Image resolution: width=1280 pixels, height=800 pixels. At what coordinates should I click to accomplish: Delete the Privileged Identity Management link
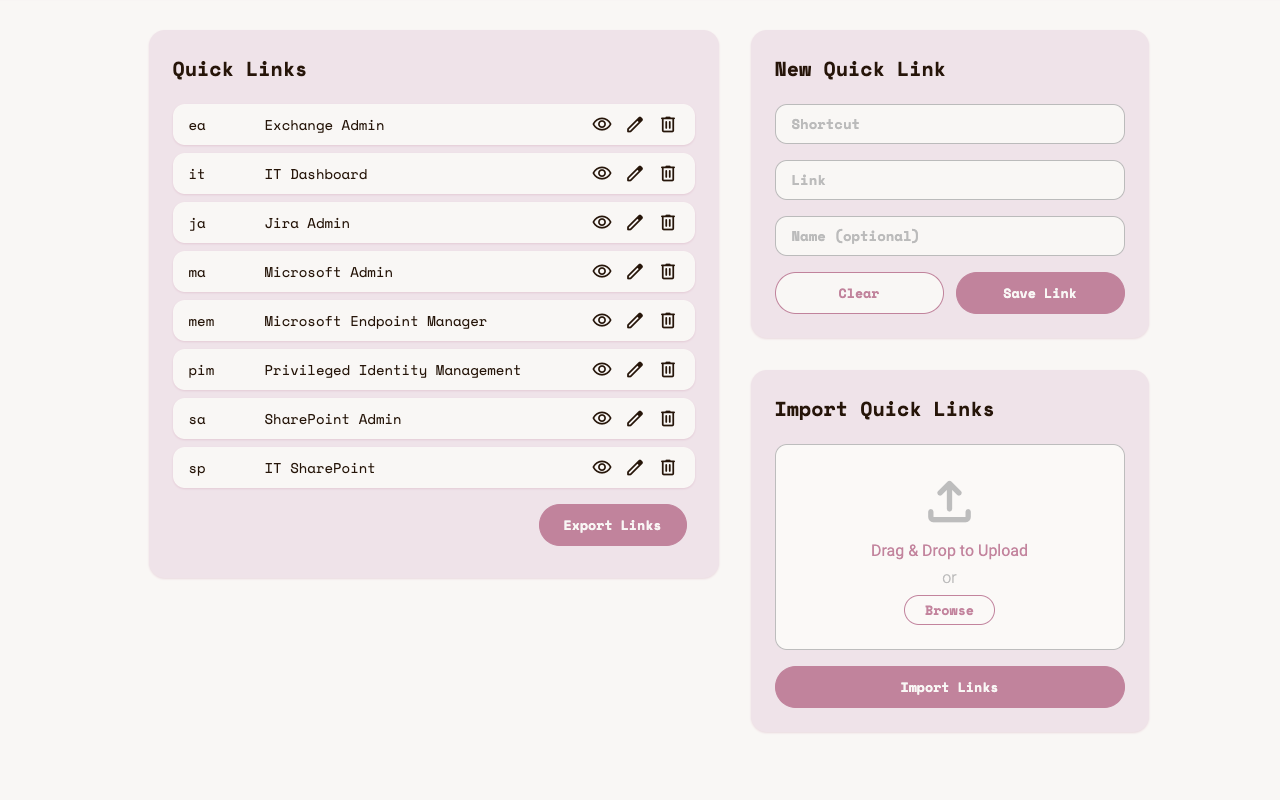click(x=668, y=370)
